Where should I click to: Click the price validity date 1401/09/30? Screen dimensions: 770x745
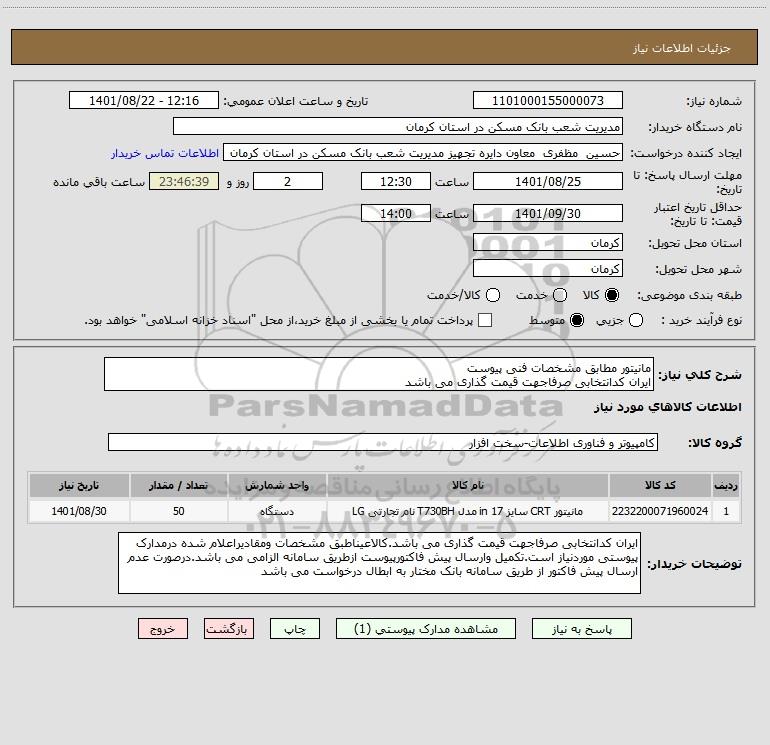point(548,213)
